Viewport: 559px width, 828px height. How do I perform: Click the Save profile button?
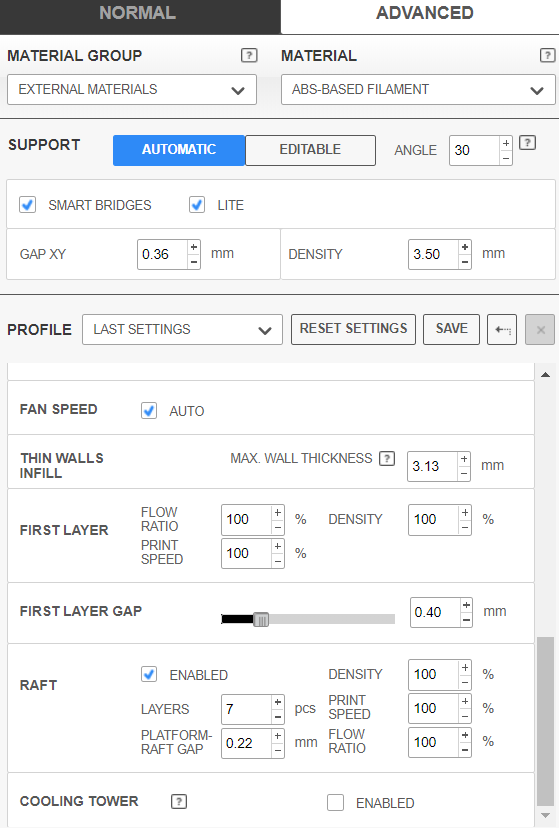pos(451,329)
